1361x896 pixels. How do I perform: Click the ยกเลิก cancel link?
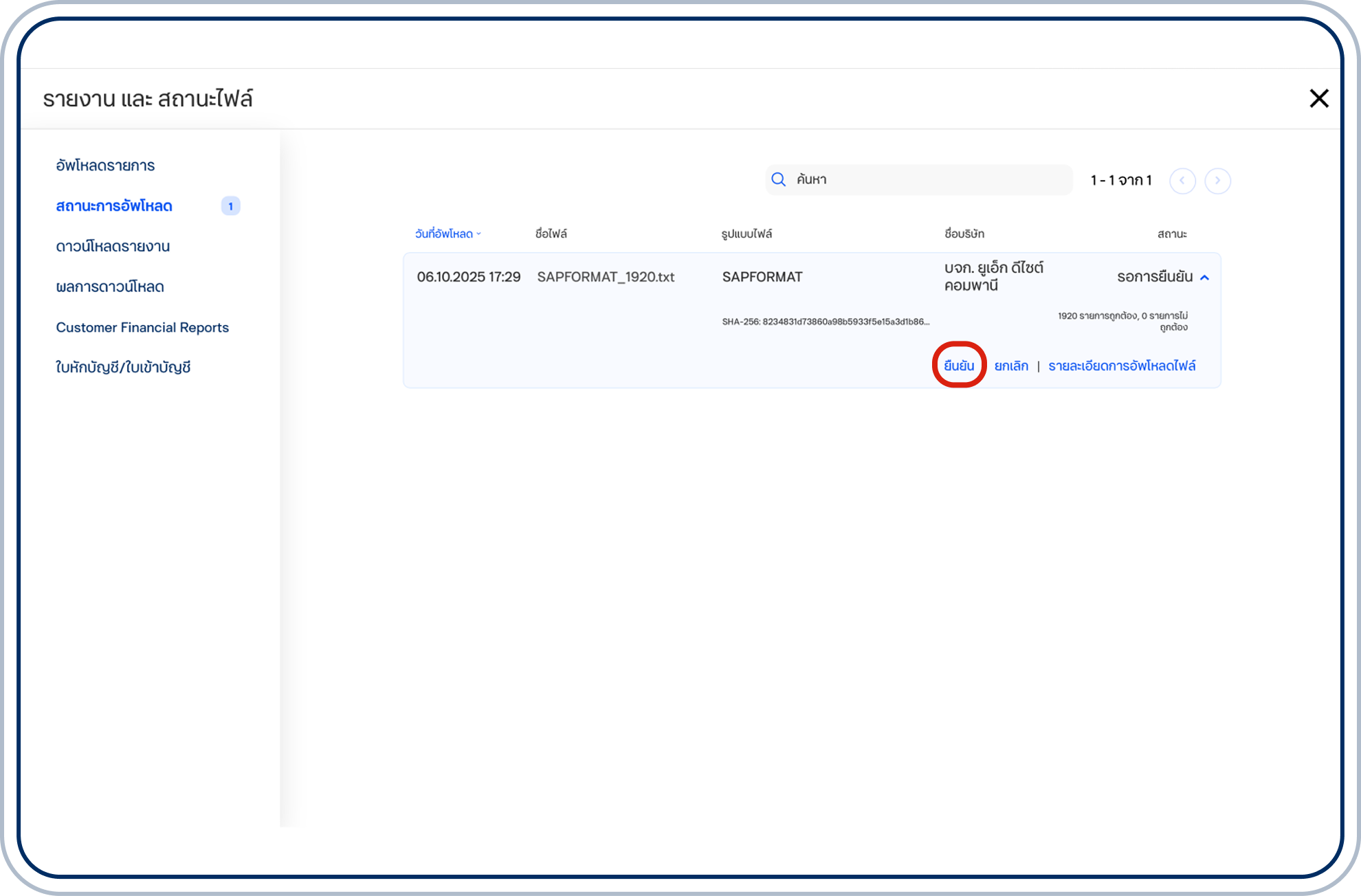(1011, 366)
